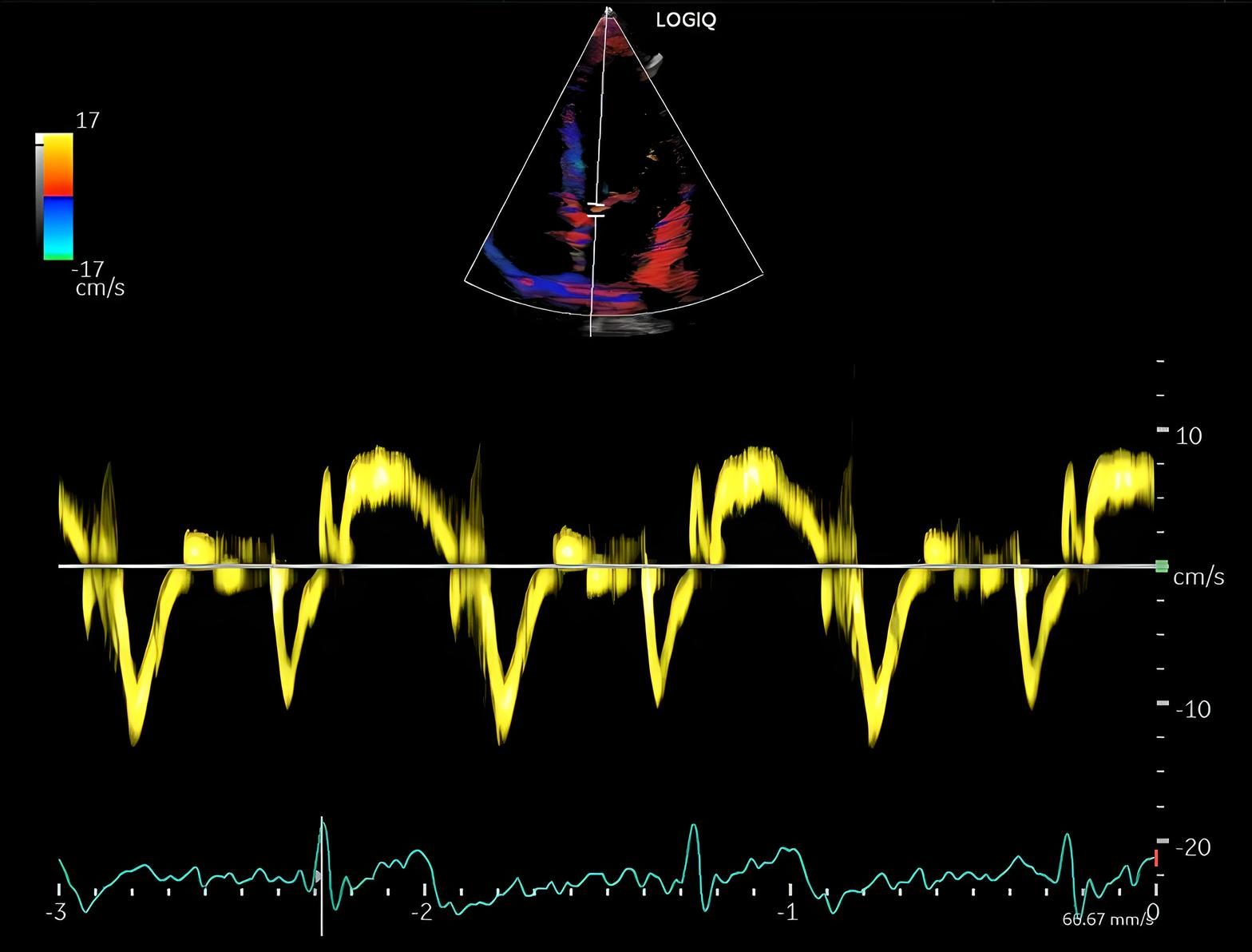Click the 60.67 mm/s sweep speed readout
Viewport: 1252px width, 952px height.
click(1107, 919)
